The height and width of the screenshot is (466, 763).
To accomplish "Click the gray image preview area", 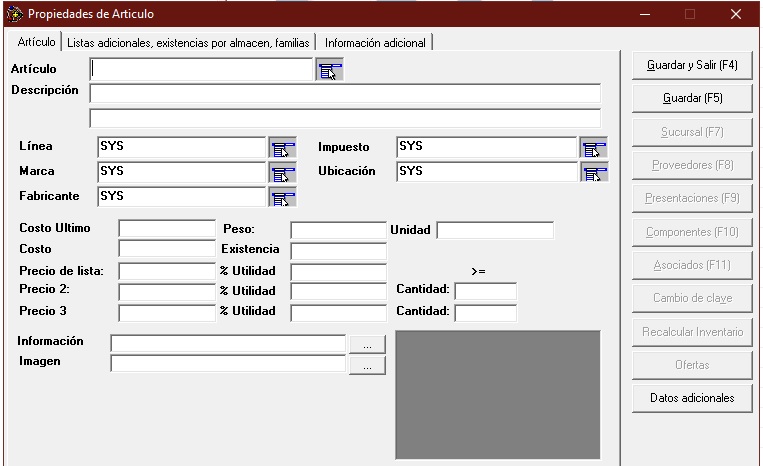I will coord(498,397).
